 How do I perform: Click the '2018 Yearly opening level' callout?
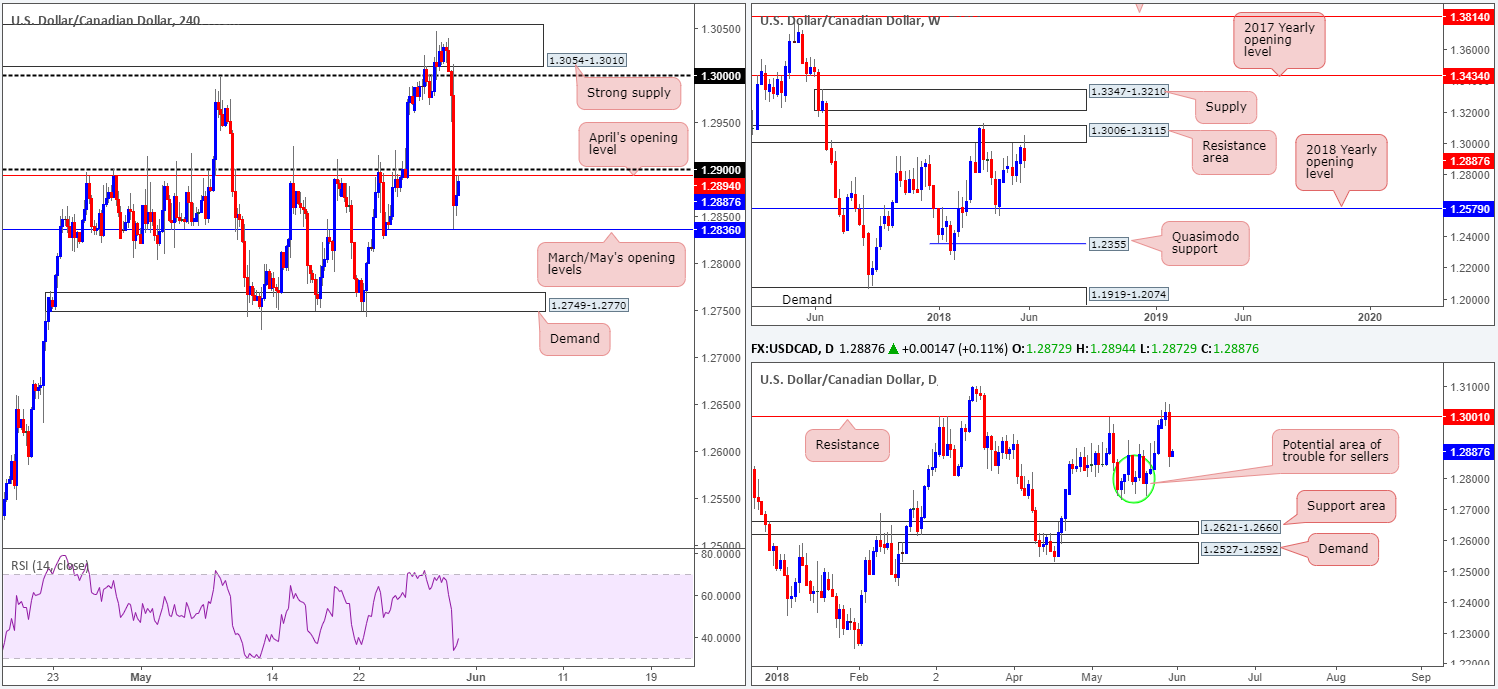(1341, 163)
